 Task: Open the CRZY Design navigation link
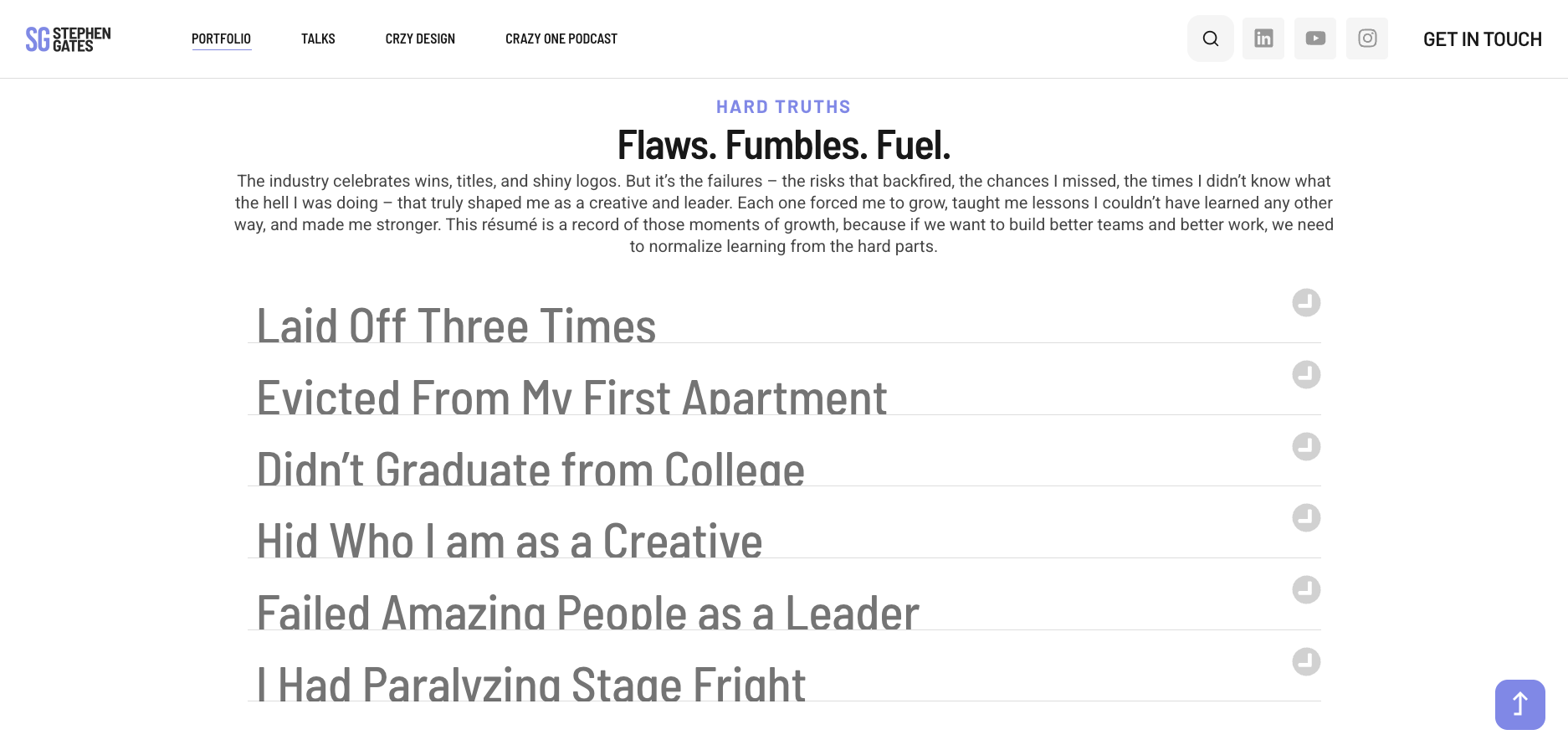pyautogui.click(x=420, y=39)
